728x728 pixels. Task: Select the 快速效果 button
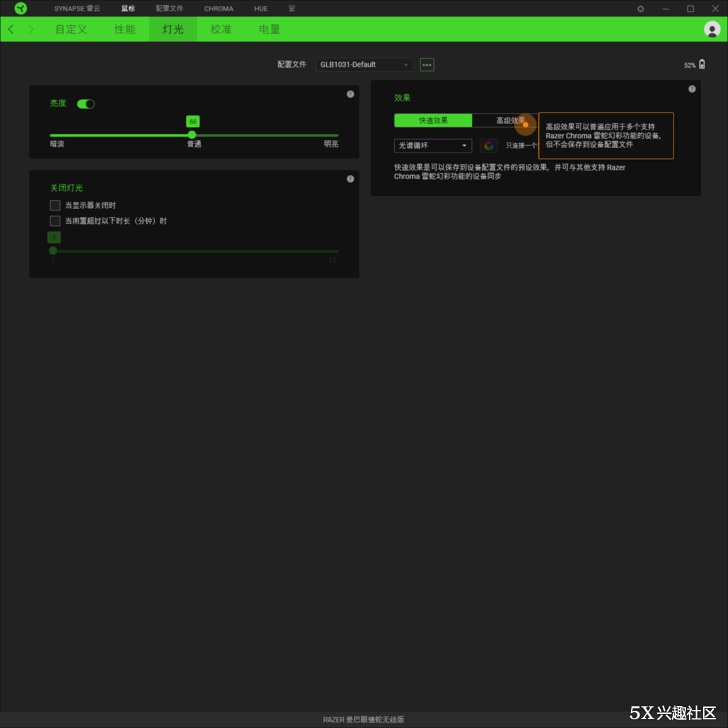(433, 120)
